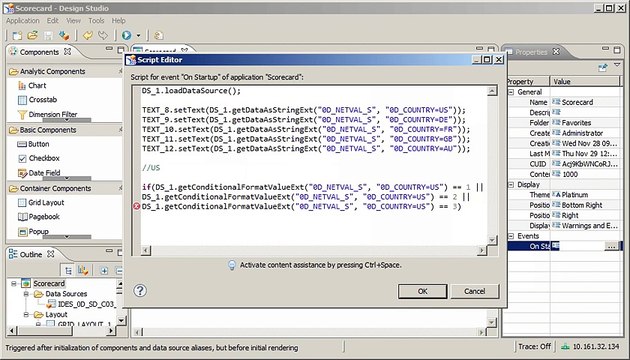
Task: Click inside the script code editor
Action: tap(313, 165)
